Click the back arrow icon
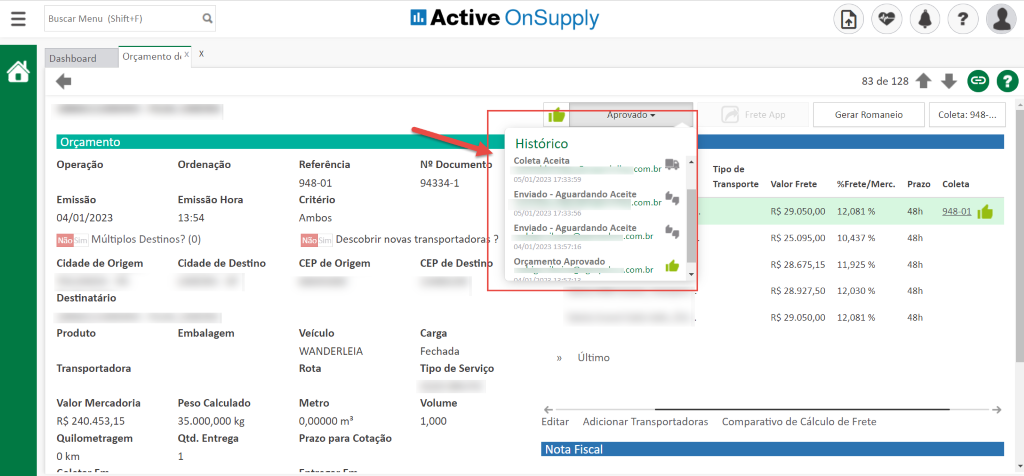The width and height of the screenshot is (1024, 476). (x=63, y=82)
